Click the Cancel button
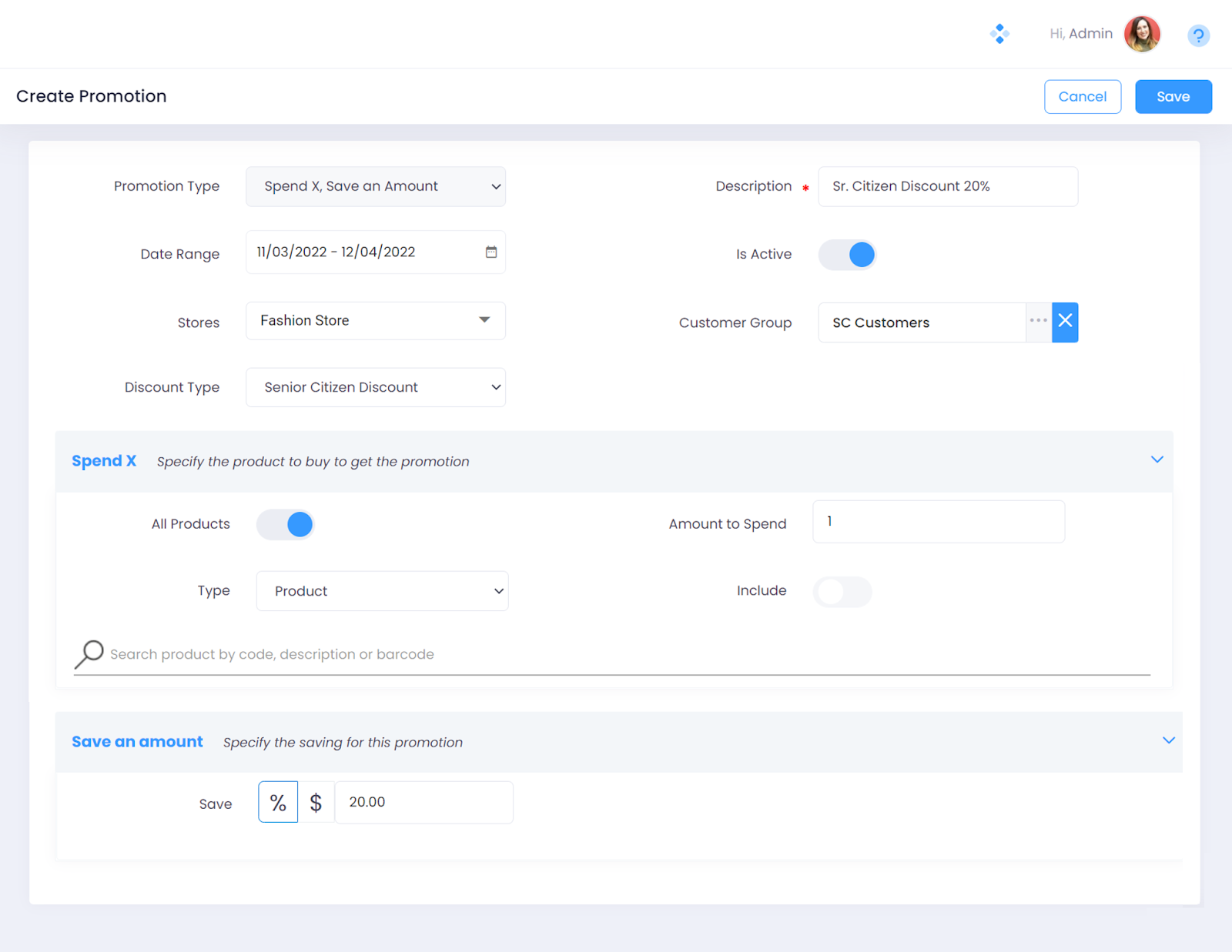The height and width of the screenshot is (952, 1232). 1082,97
